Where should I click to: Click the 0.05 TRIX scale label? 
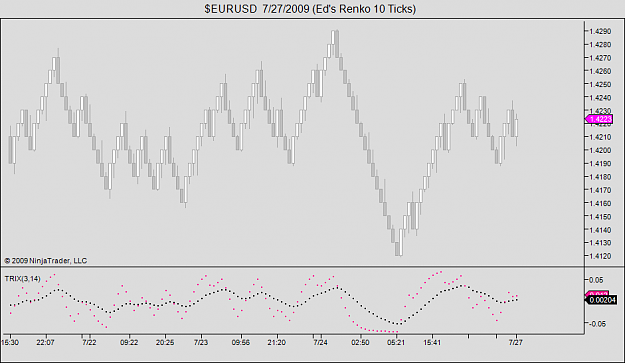(x=596, y=280)
